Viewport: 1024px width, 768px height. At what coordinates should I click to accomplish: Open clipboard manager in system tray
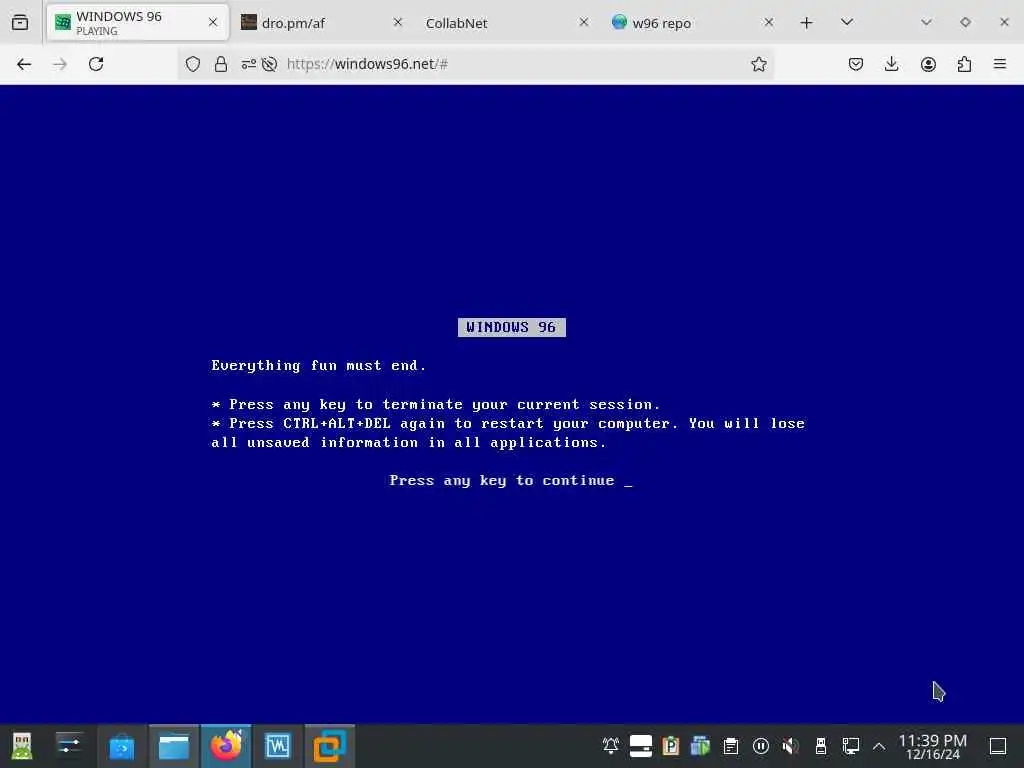pyautogui.click(x=731, y=745)
